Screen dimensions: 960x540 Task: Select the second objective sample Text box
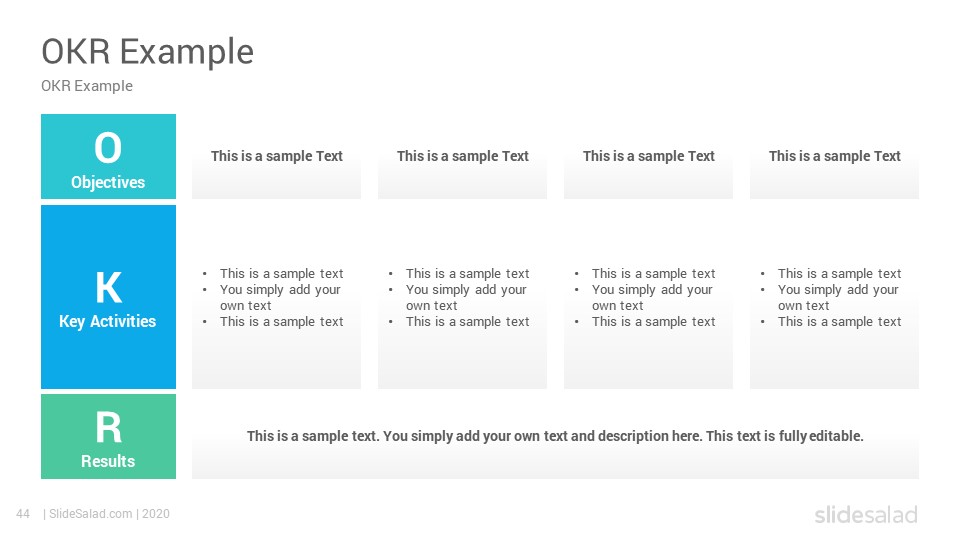pyautogui.click(x=462, y=156)
